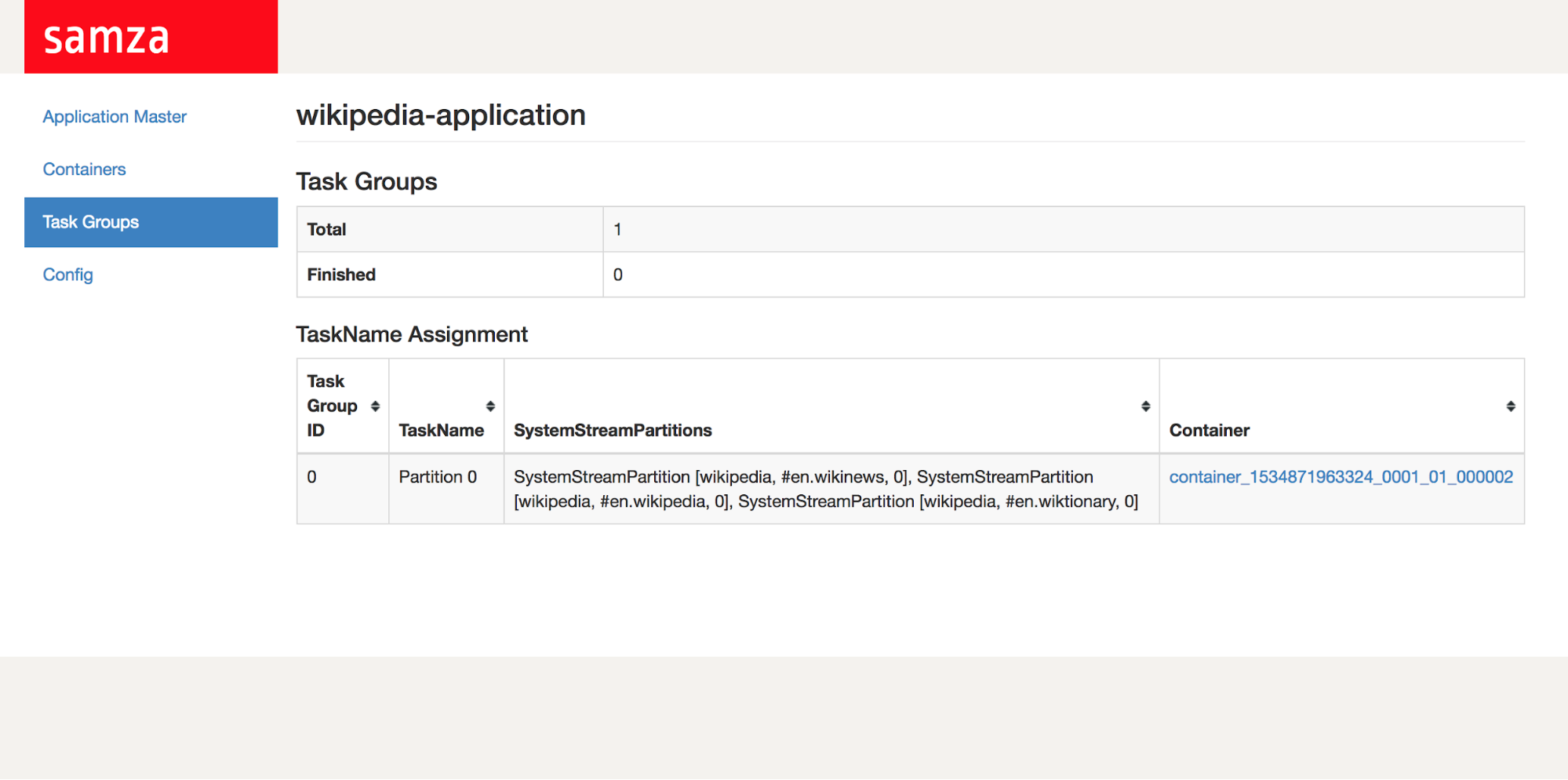
Task: Click the TaskName header label
Action: click(441, 430)
